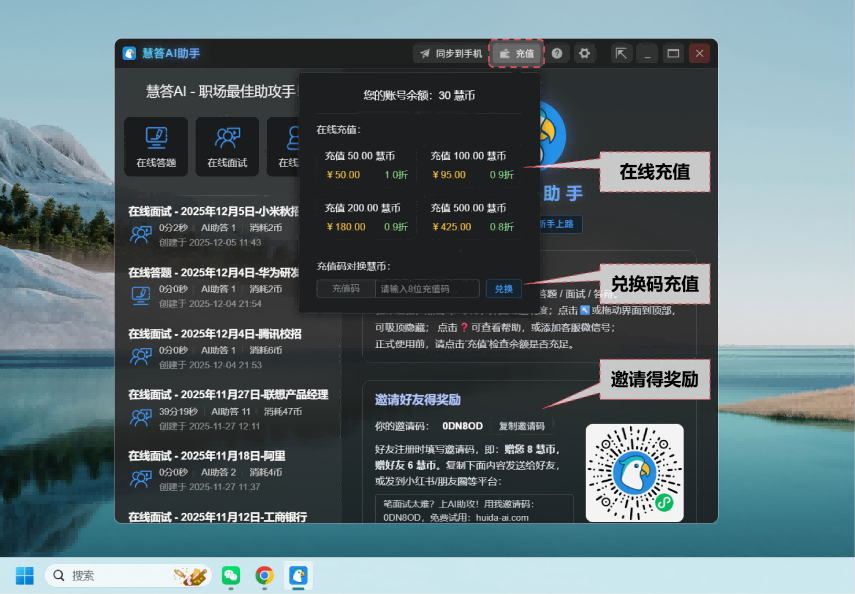This screenshot has height=594, width=855.
Task: Open the 充值 recharge menu in title bar
Action: click(x=517, y=53)
